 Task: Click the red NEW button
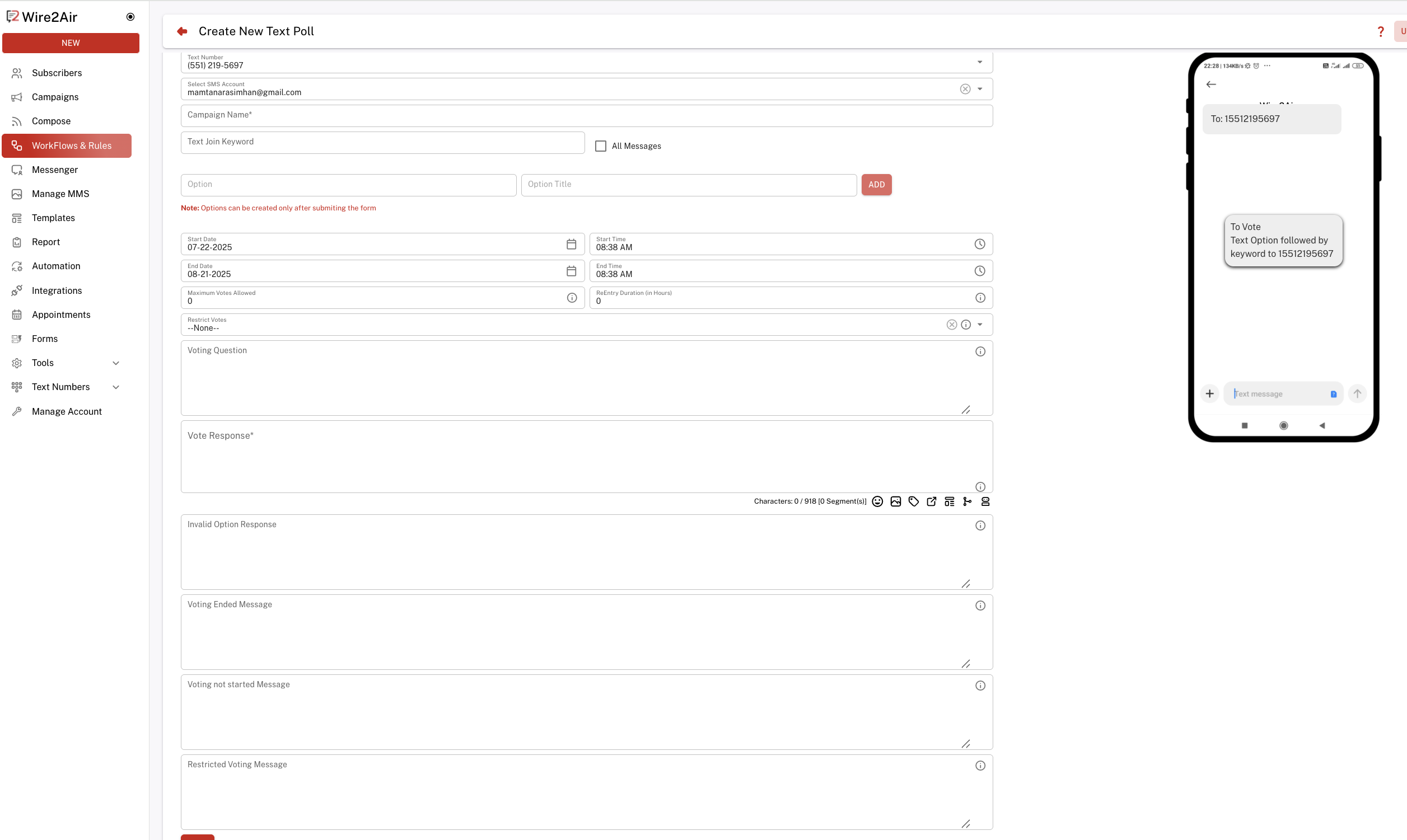pos(71,43)
